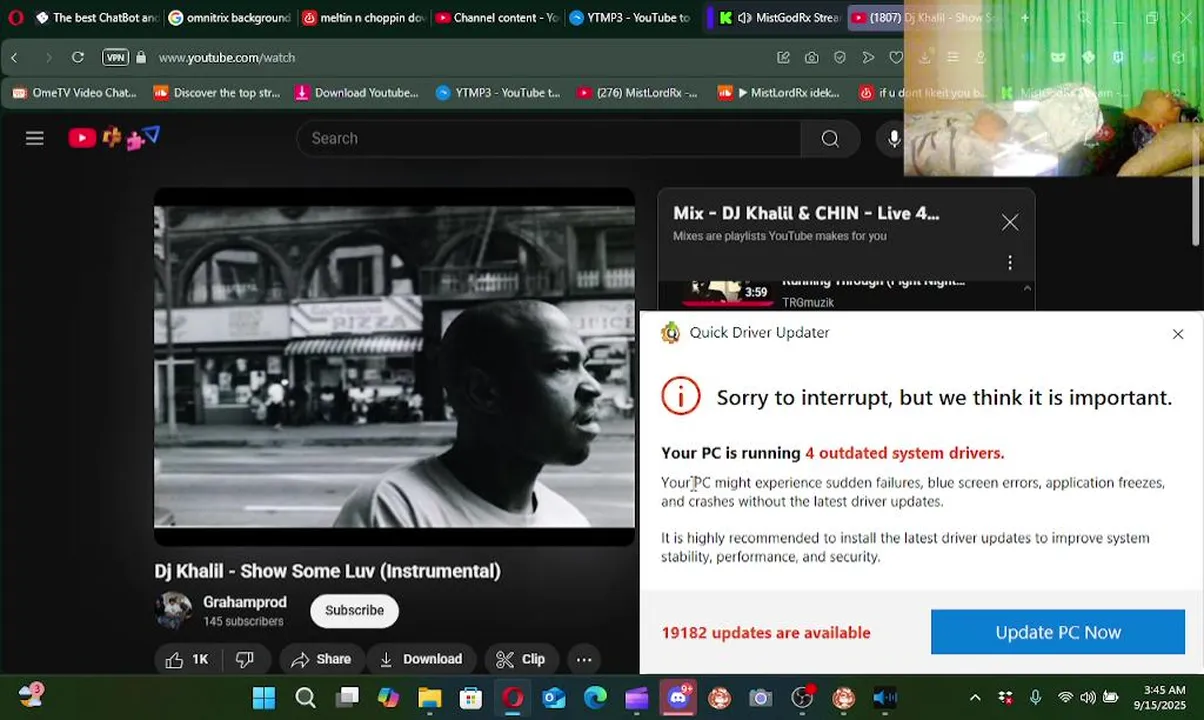Screen dimensions: 1204x720
Task: Close the Mix playlist panel
Action: (x=1010, y=222)
